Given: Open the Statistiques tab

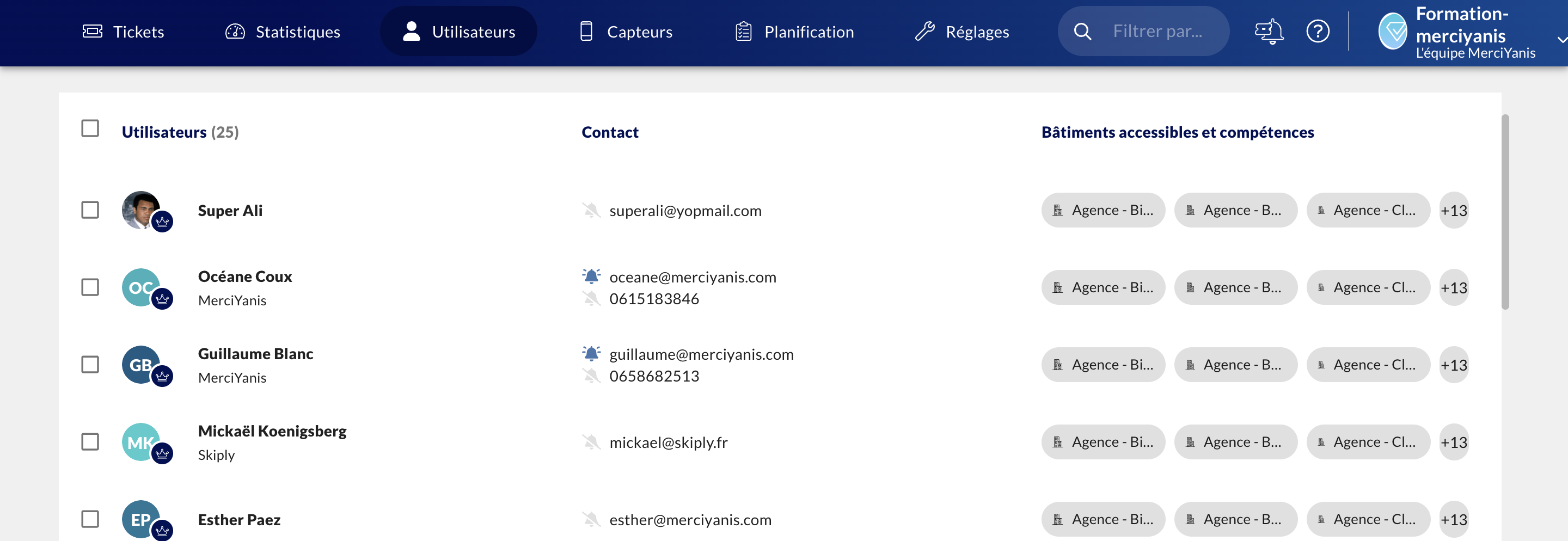Looking at the screenshot, I should pyautogui.click(x=283, y=32).
